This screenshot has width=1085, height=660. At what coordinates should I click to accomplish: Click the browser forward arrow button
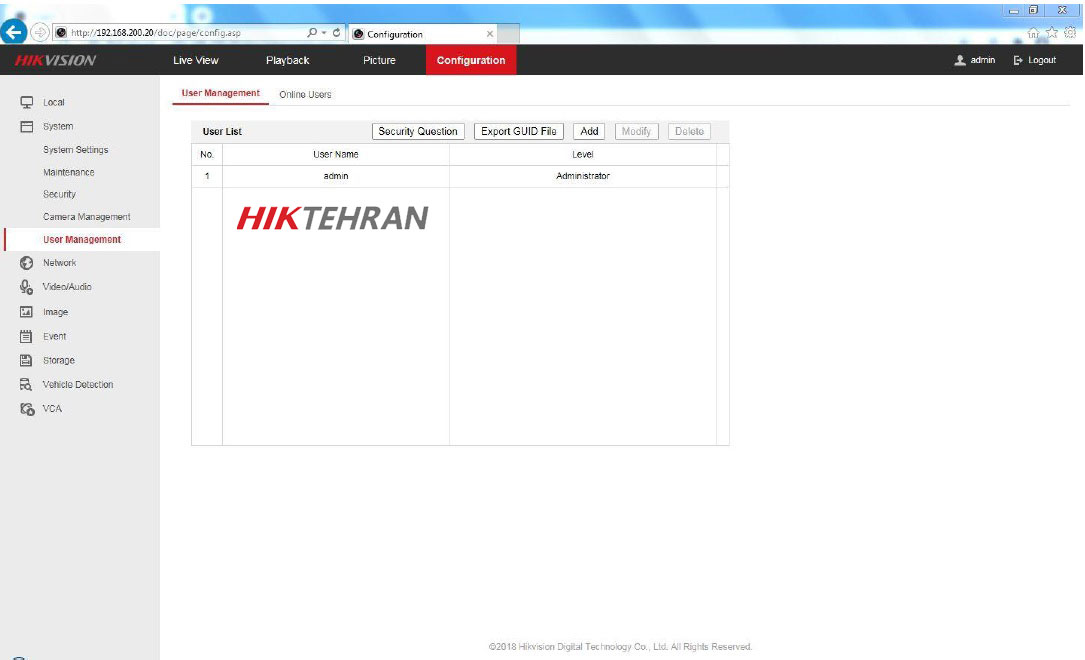click(x=40, y=33)
